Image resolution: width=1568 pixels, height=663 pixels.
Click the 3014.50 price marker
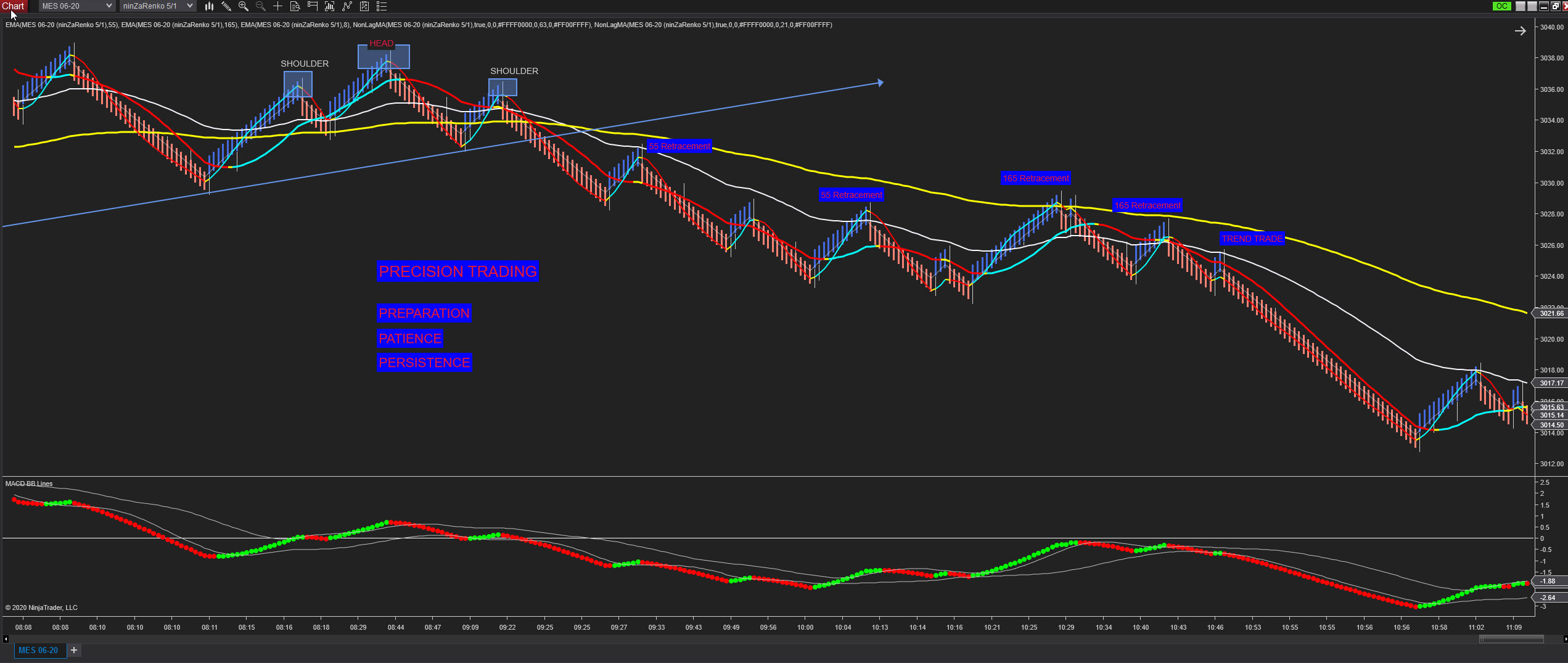tap(1551, 425)
